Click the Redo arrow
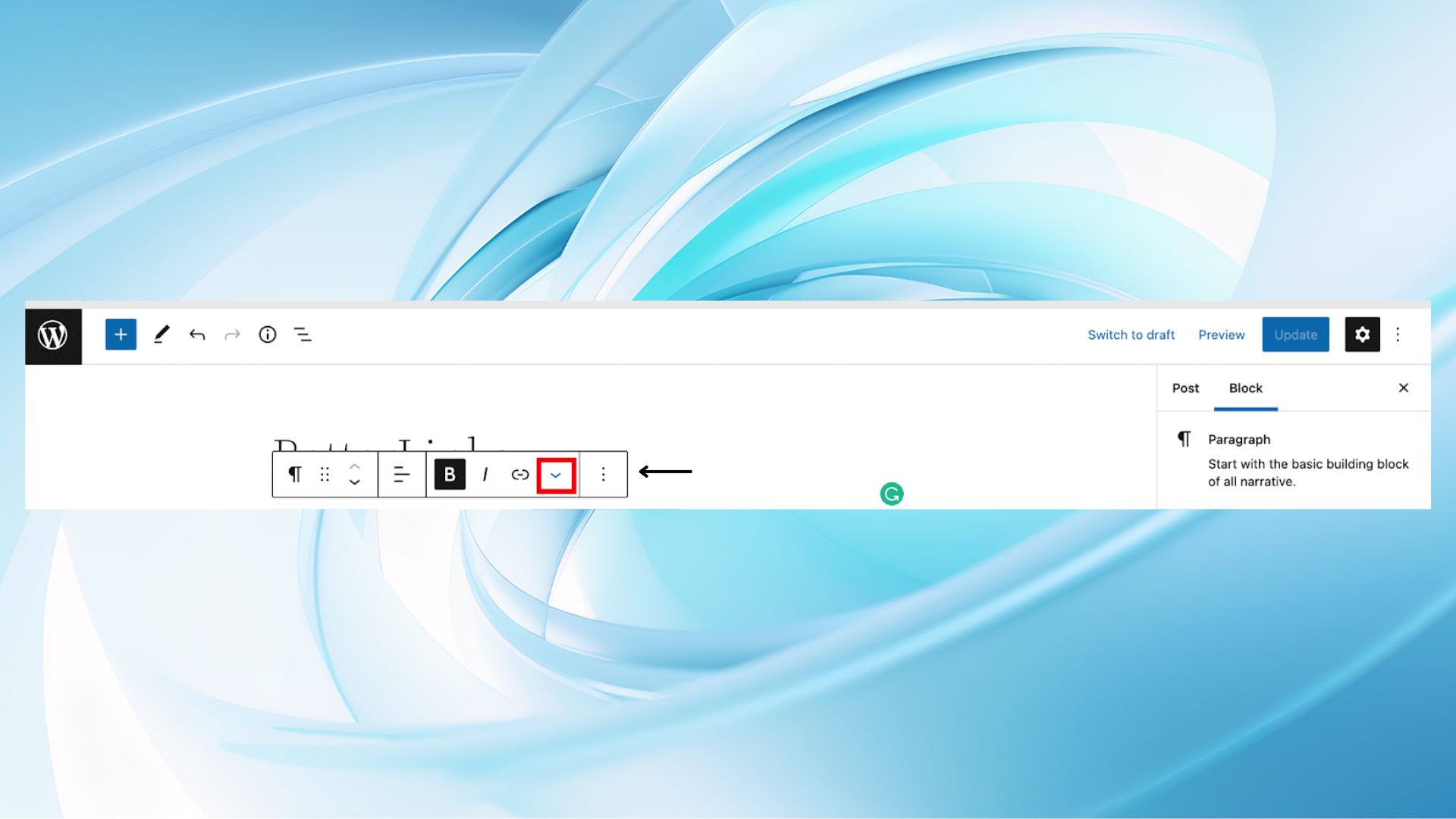 (232, 334)
